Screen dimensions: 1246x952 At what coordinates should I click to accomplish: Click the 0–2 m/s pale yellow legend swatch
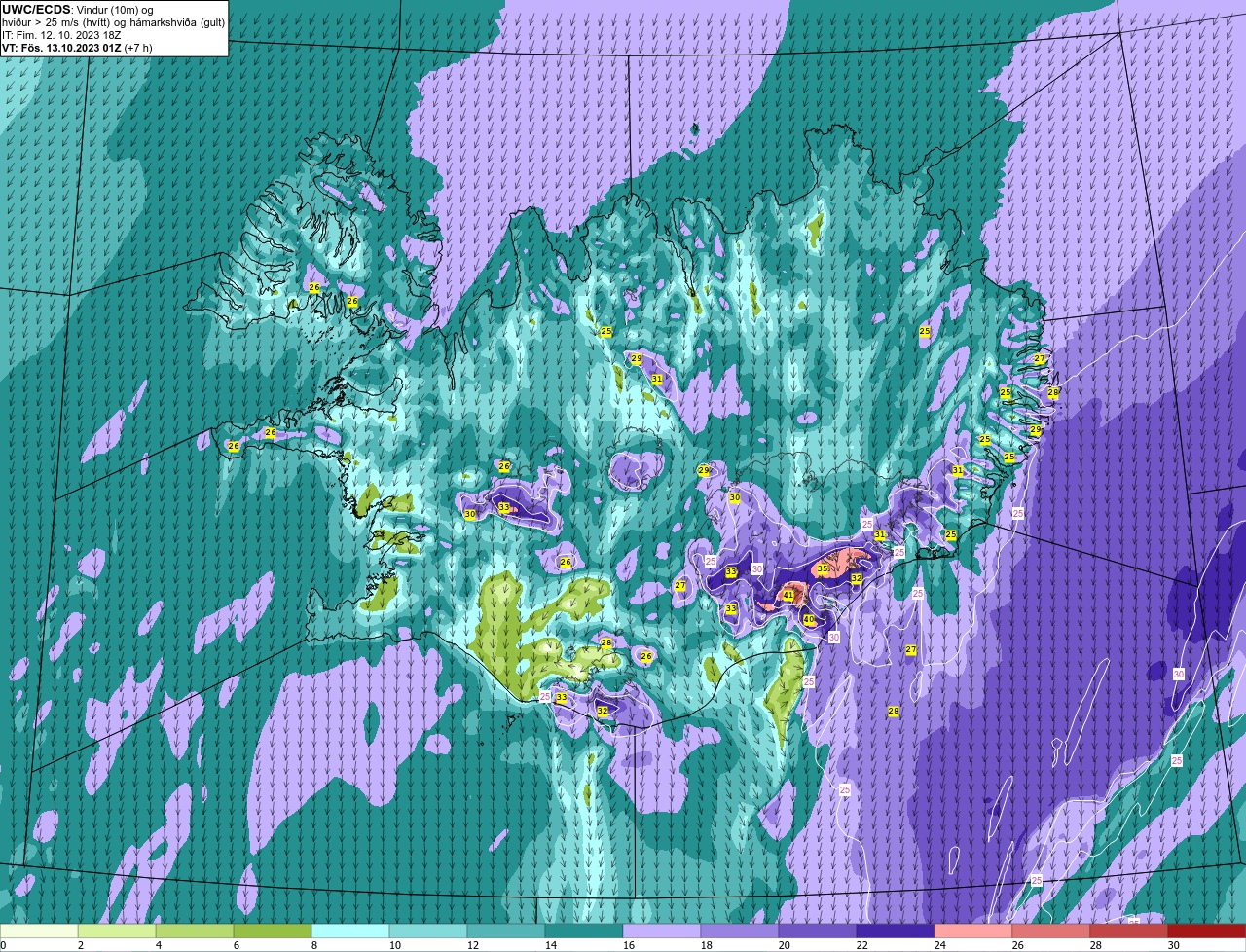click(39, 932)
